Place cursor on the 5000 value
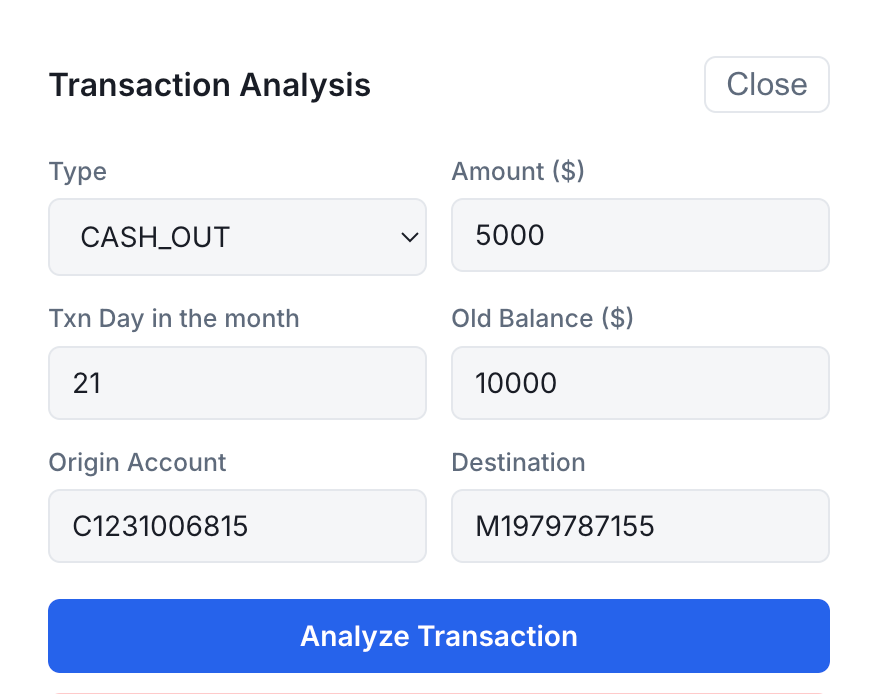 tap(510, 235)
